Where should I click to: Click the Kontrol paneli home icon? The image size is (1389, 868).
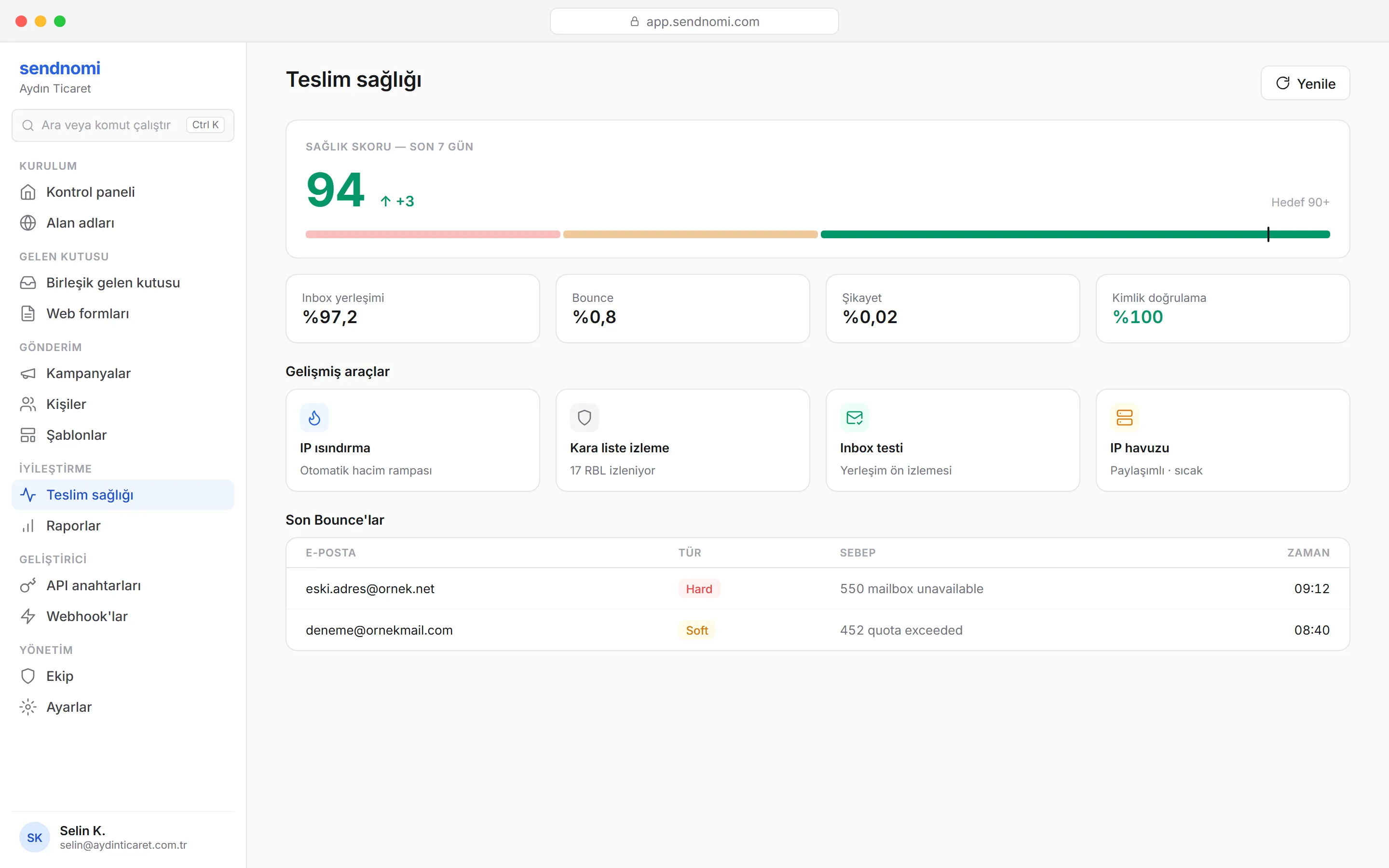point(27,192)
